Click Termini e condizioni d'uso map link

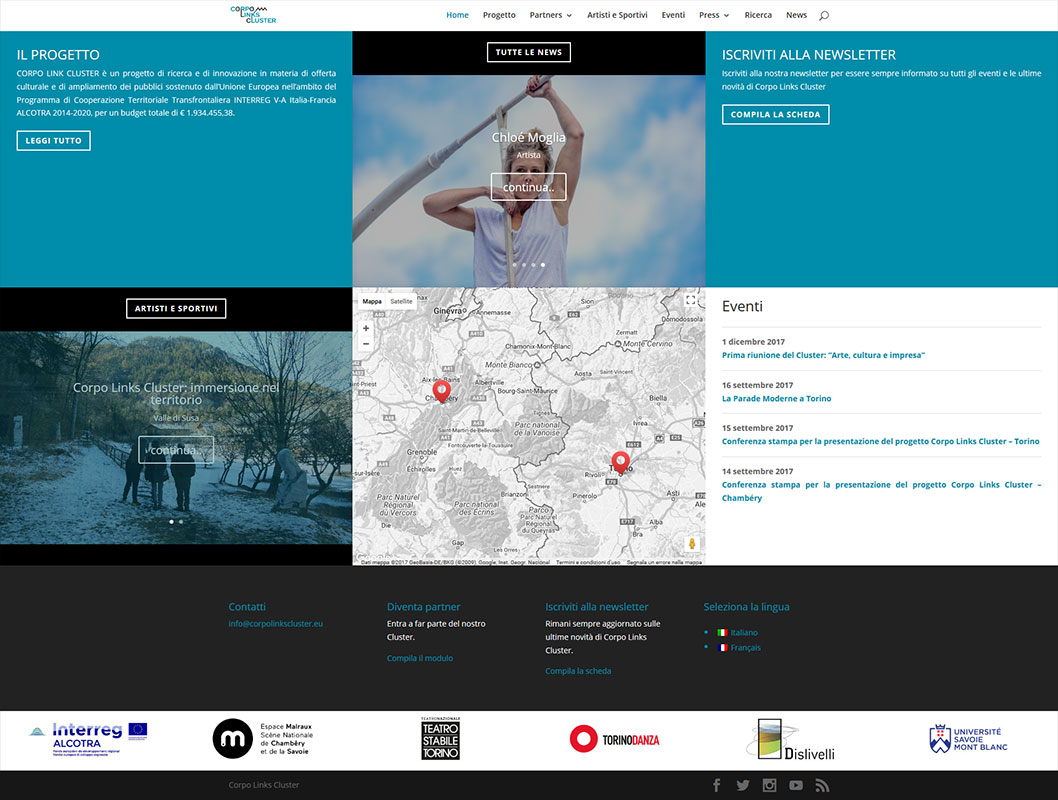[588, 562]
